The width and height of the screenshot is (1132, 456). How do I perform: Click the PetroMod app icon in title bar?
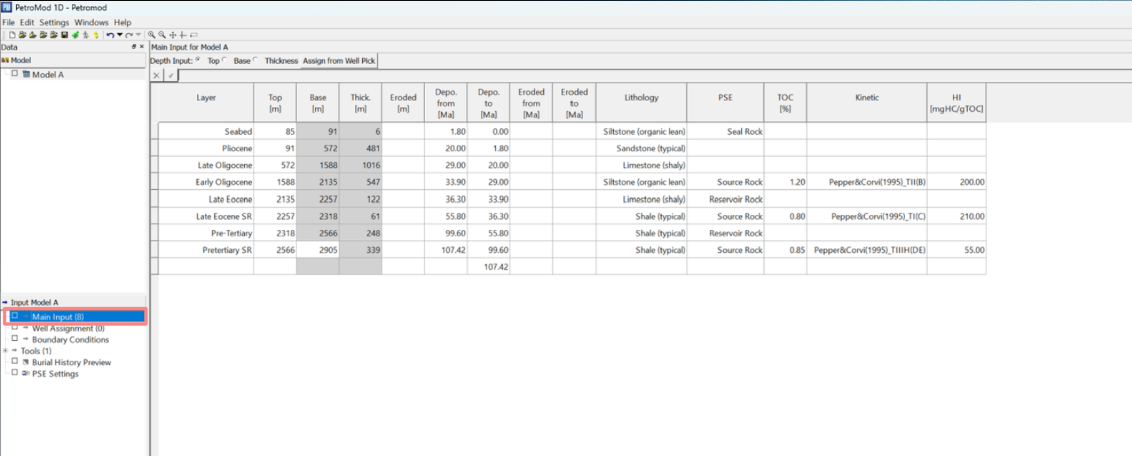click(6, 9)
